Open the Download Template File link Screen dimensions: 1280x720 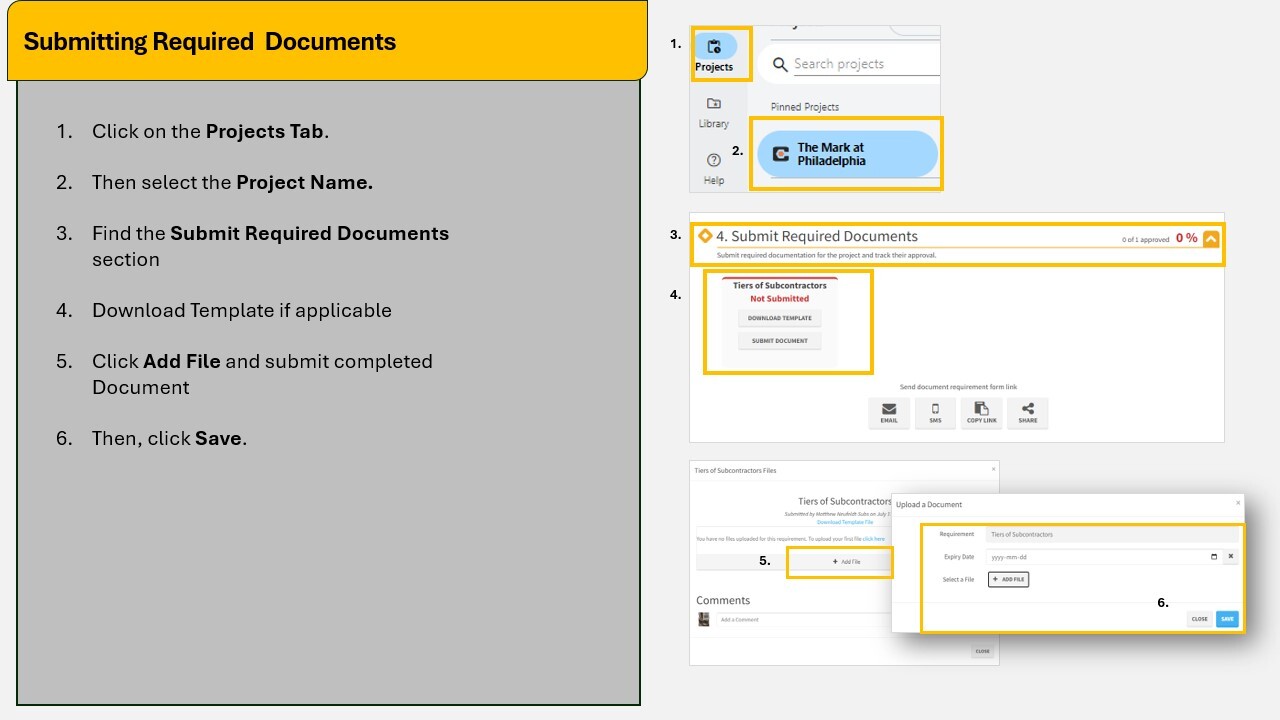coord(845,522)
